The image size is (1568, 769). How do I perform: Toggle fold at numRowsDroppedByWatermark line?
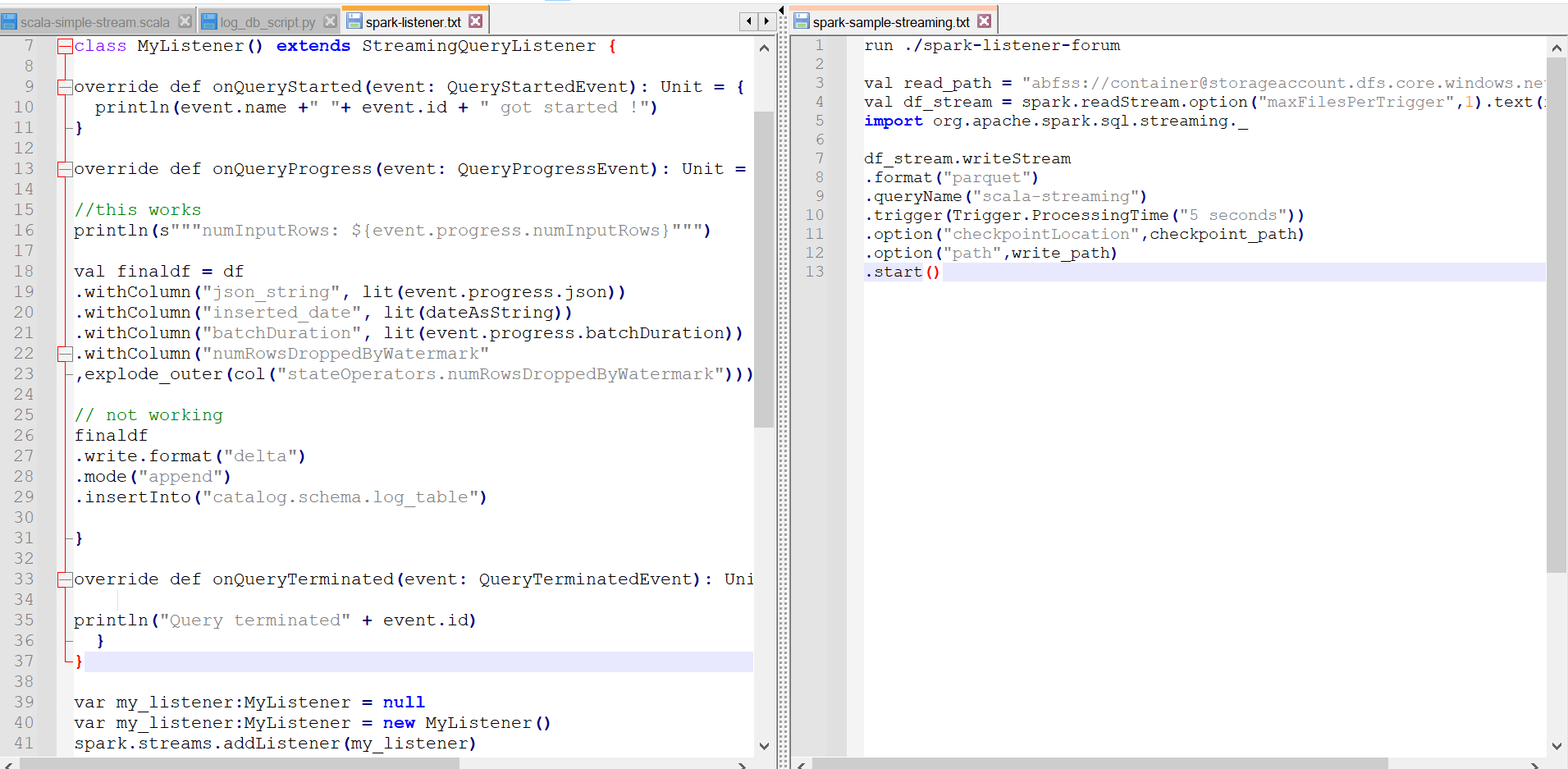(x=64, y=354)
